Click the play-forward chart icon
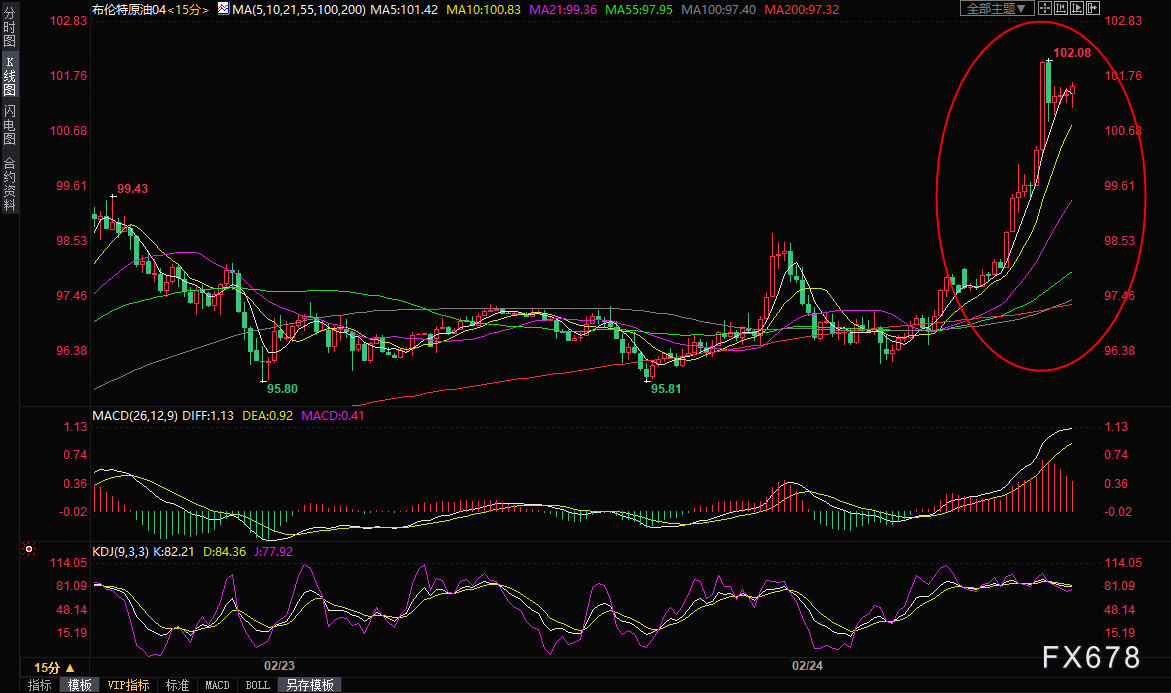The height and width of the screenshot is (693, 1171). click(x=1076, y=8)
